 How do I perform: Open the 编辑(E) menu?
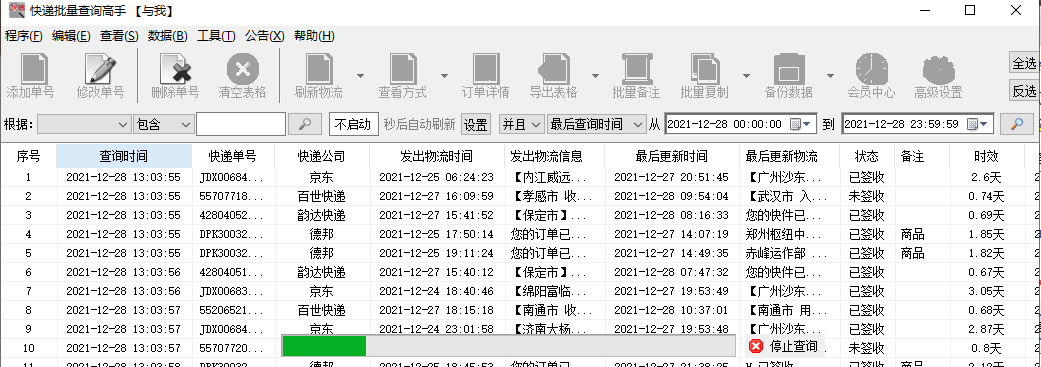(71, 36)
